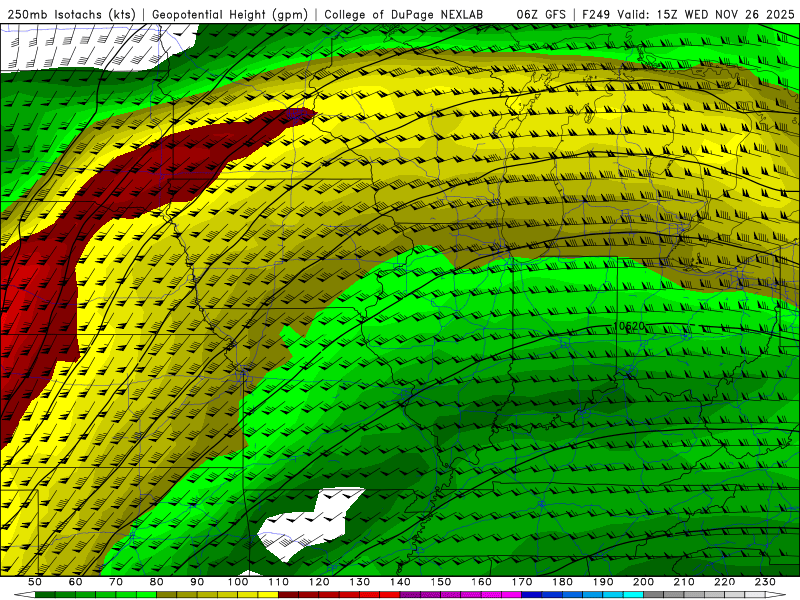Select the bright yellow 105-110 kt legend swatch

pos(268,594)
